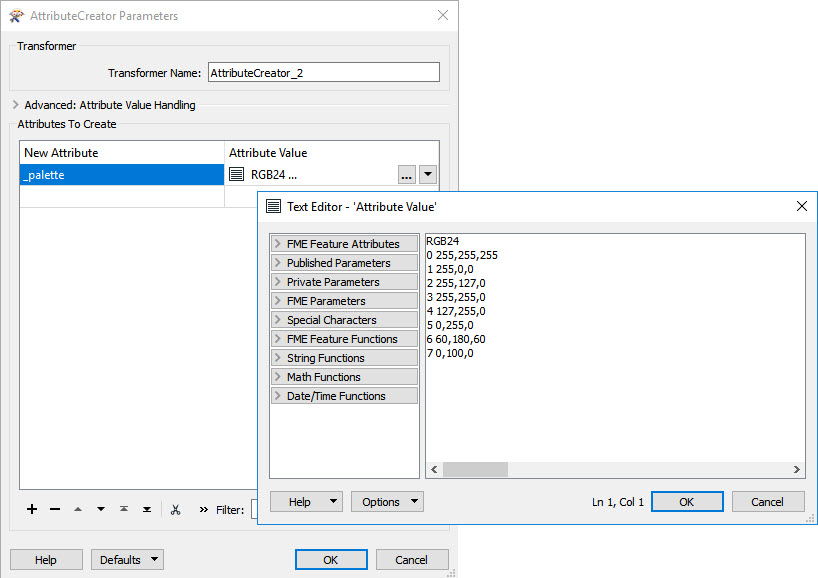818x578 pixels.
Task: Close the AttributeCreator Parameters window
Action: (x=443, y=15)
